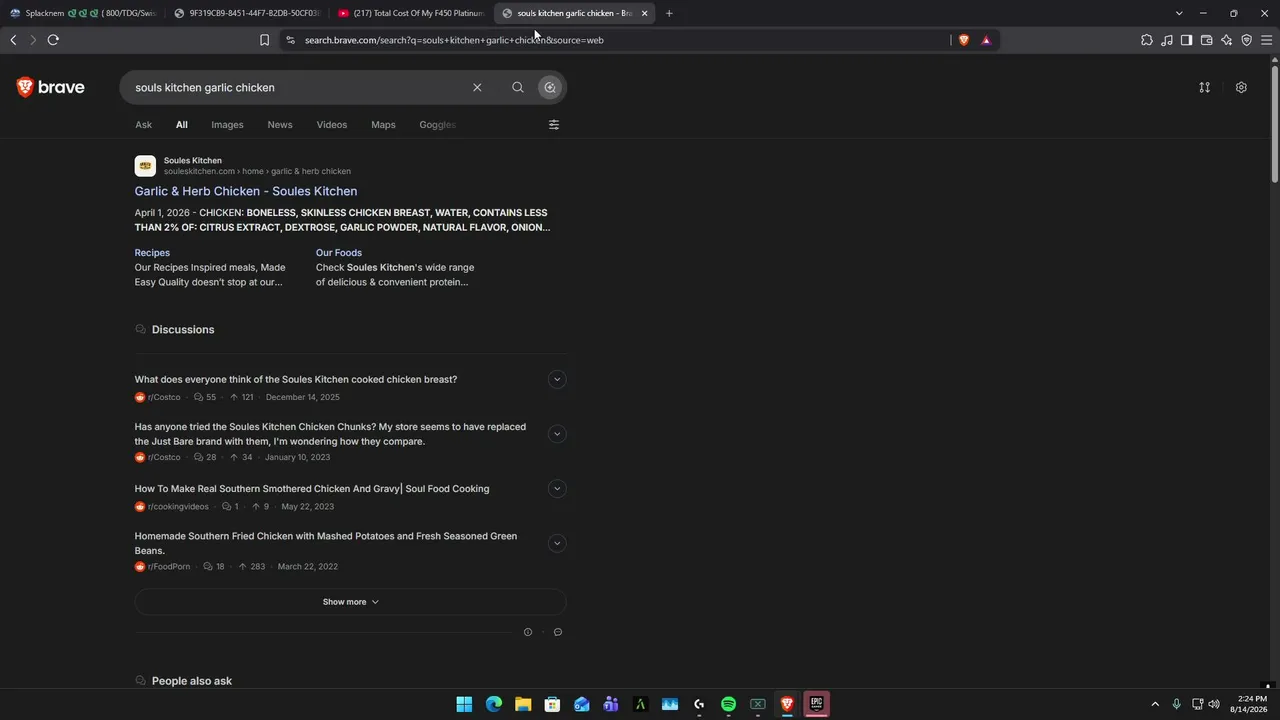Show more discussions
This screenshot has height=720, width=1280.
[x=350, y=602]
